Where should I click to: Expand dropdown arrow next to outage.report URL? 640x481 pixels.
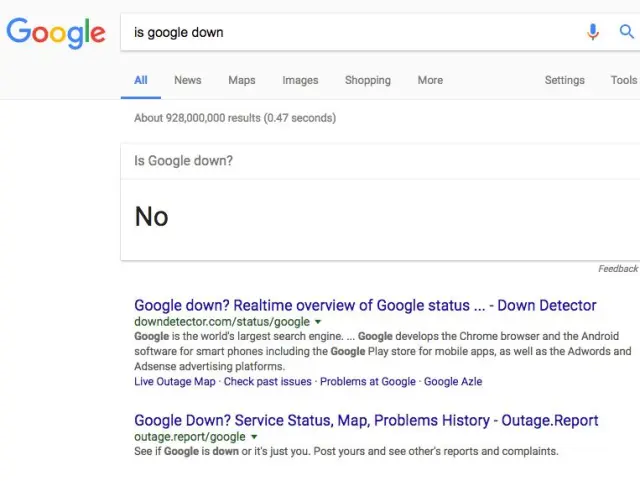coord(254,436)
